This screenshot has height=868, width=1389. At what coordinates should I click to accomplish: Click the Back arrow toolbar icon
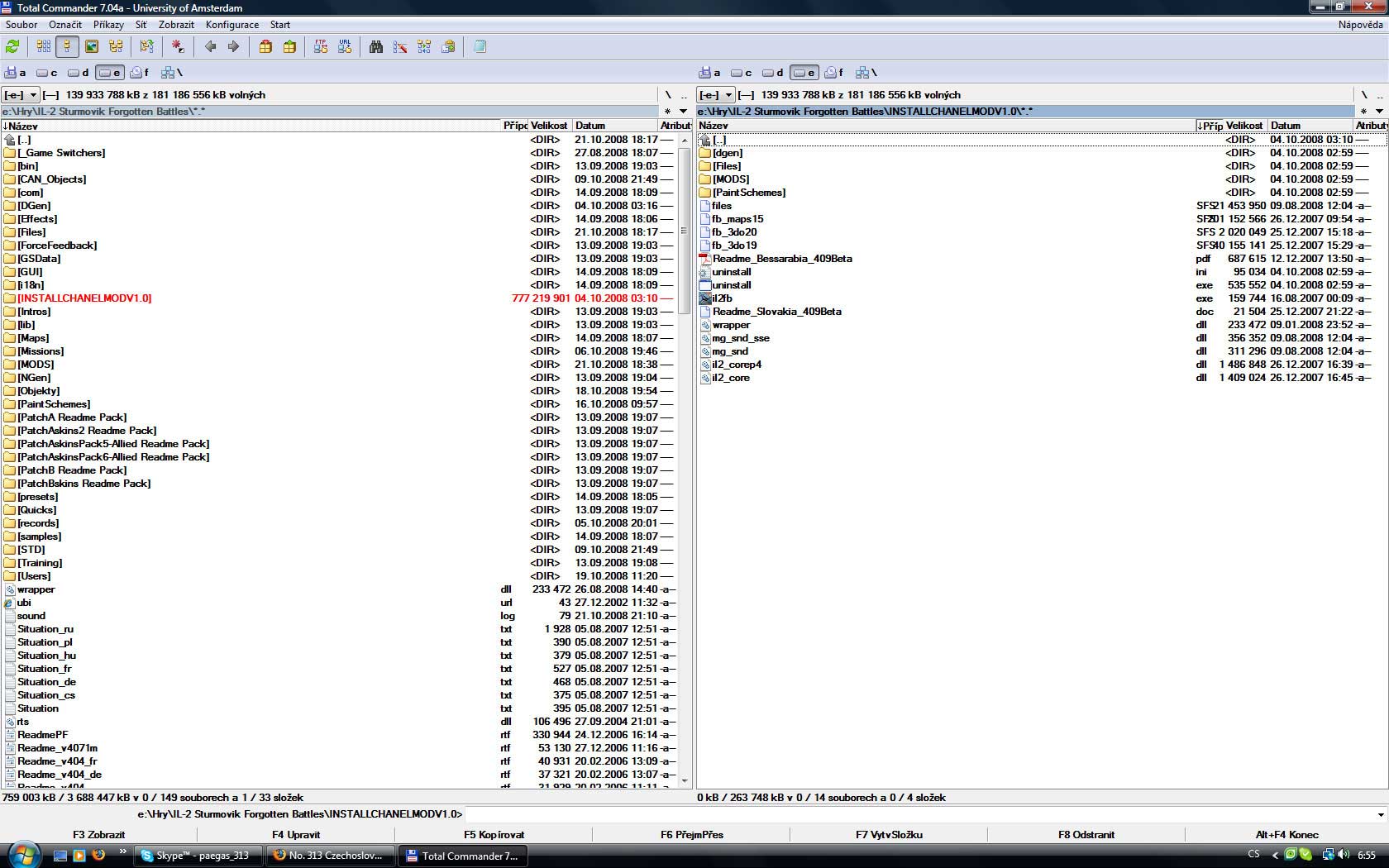pos(210,47)
